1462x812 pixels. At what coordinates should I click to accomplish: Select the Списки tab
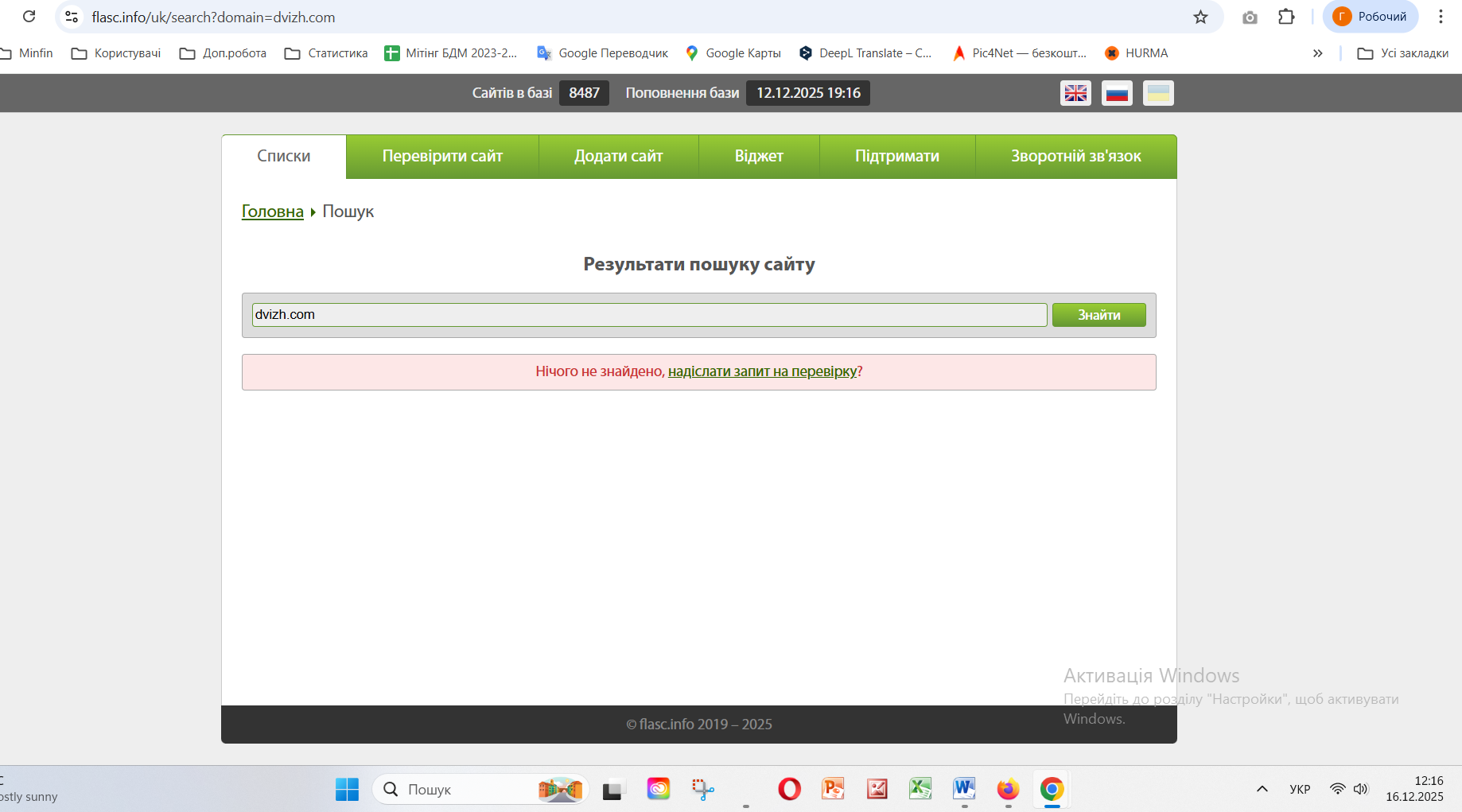pos(284,157)
